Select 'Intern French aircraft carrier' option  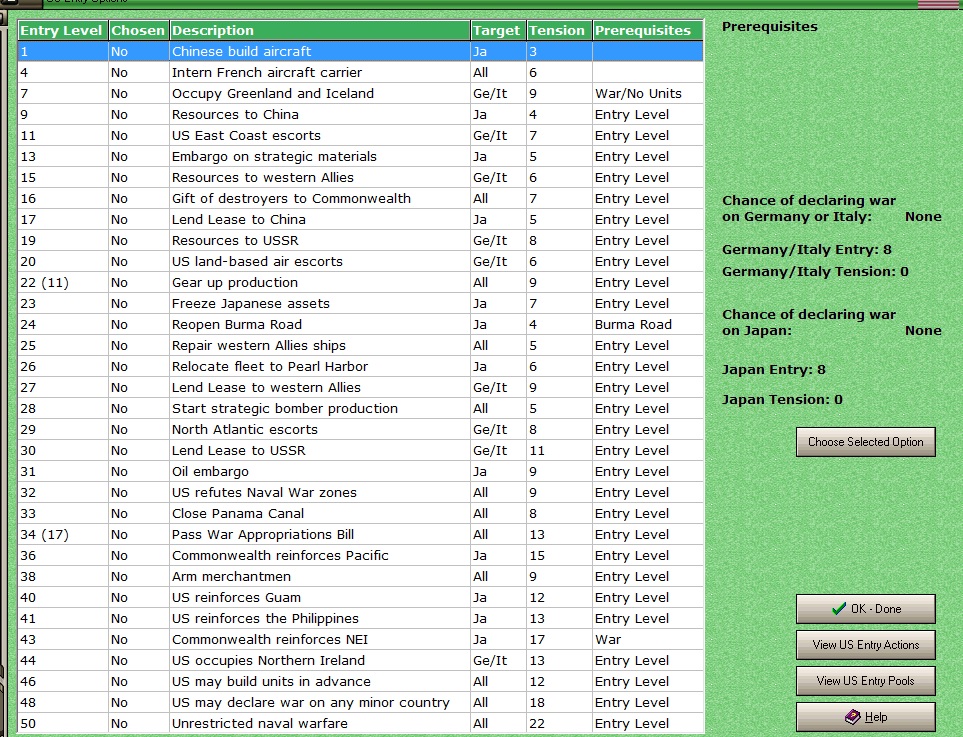pos(361,72)
